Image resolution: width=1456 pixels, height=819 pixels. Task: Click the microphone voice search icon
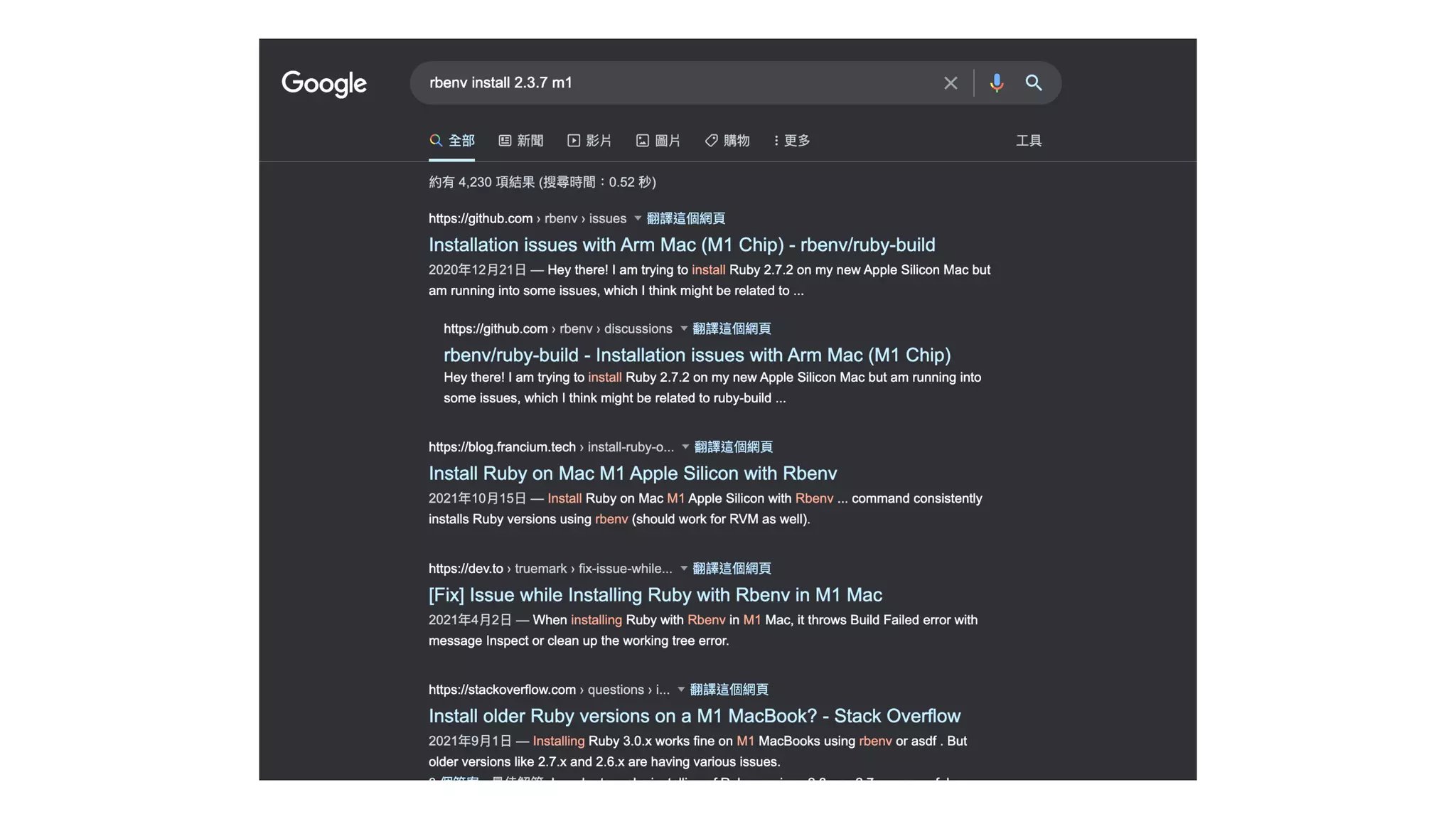pyautogui.click(x=996, y=83)
